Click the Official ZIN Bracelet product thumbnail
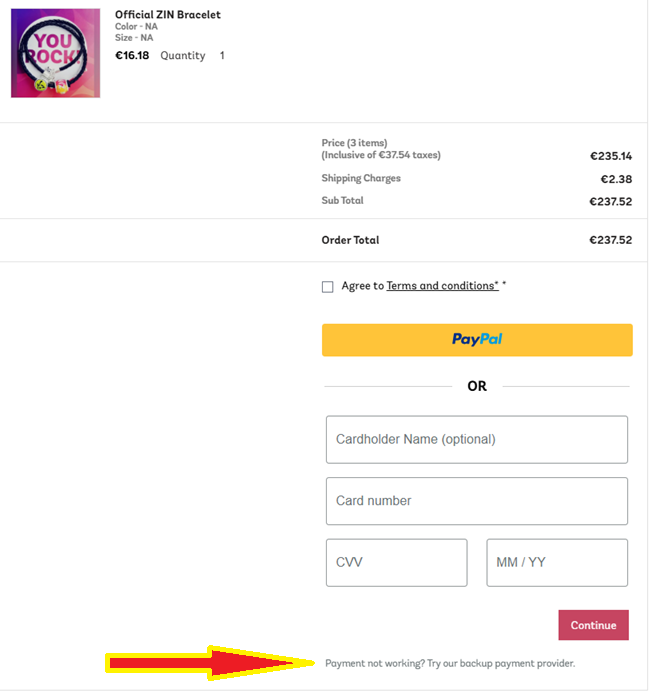Image resolution: width=659 pixels, height=700 pixels. (x=55, y=53)
